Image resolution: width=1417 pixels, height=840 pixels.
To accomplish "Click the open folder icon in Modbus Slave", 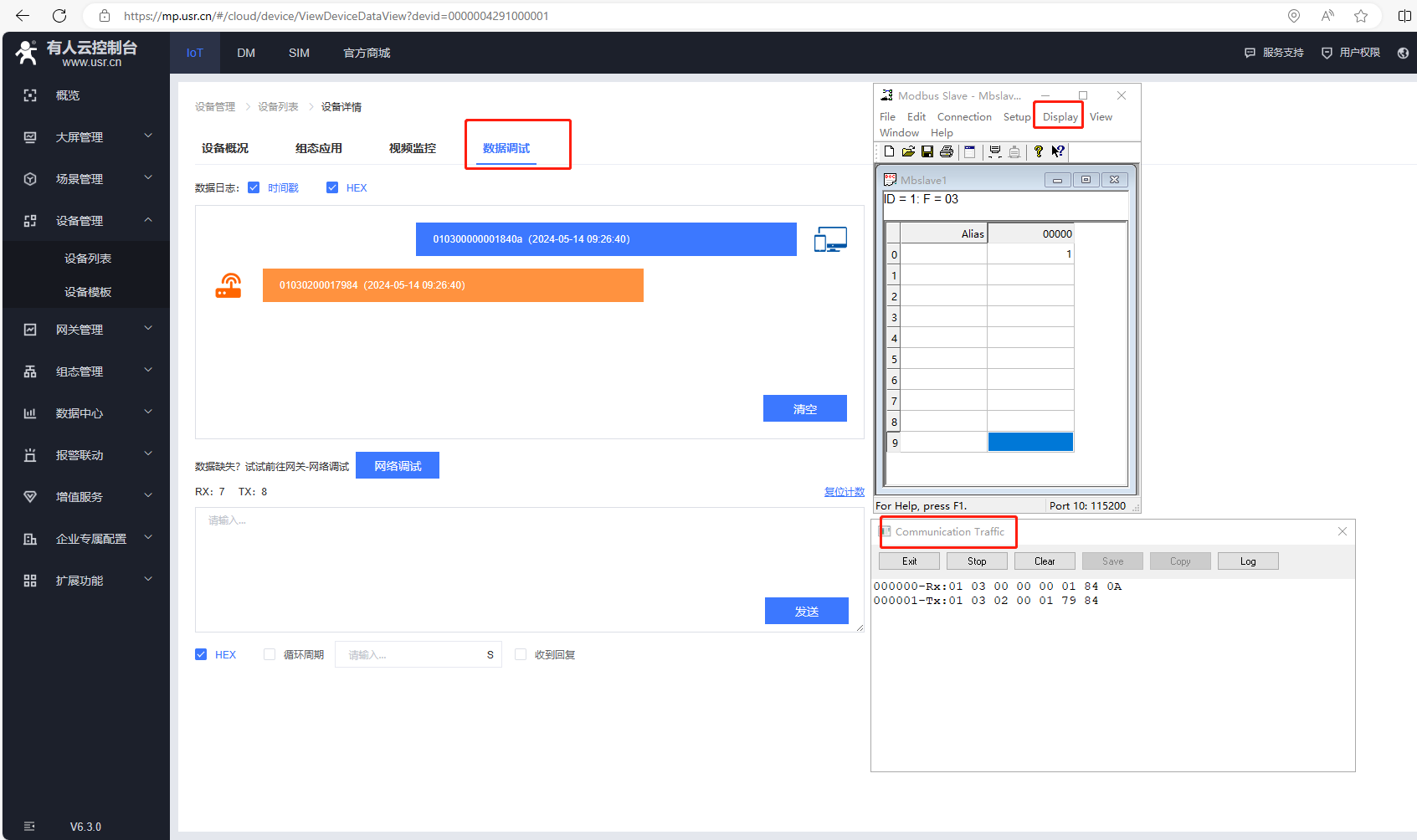I will tap(908, 151).
